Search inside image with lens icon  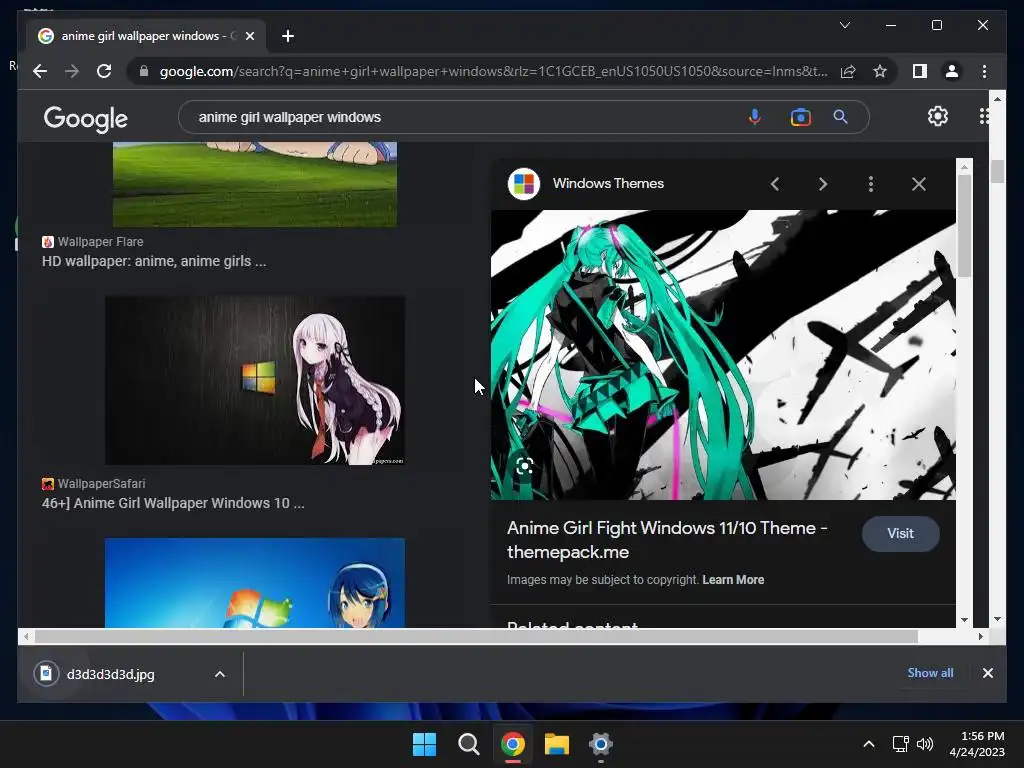click(x=524, y=466)
